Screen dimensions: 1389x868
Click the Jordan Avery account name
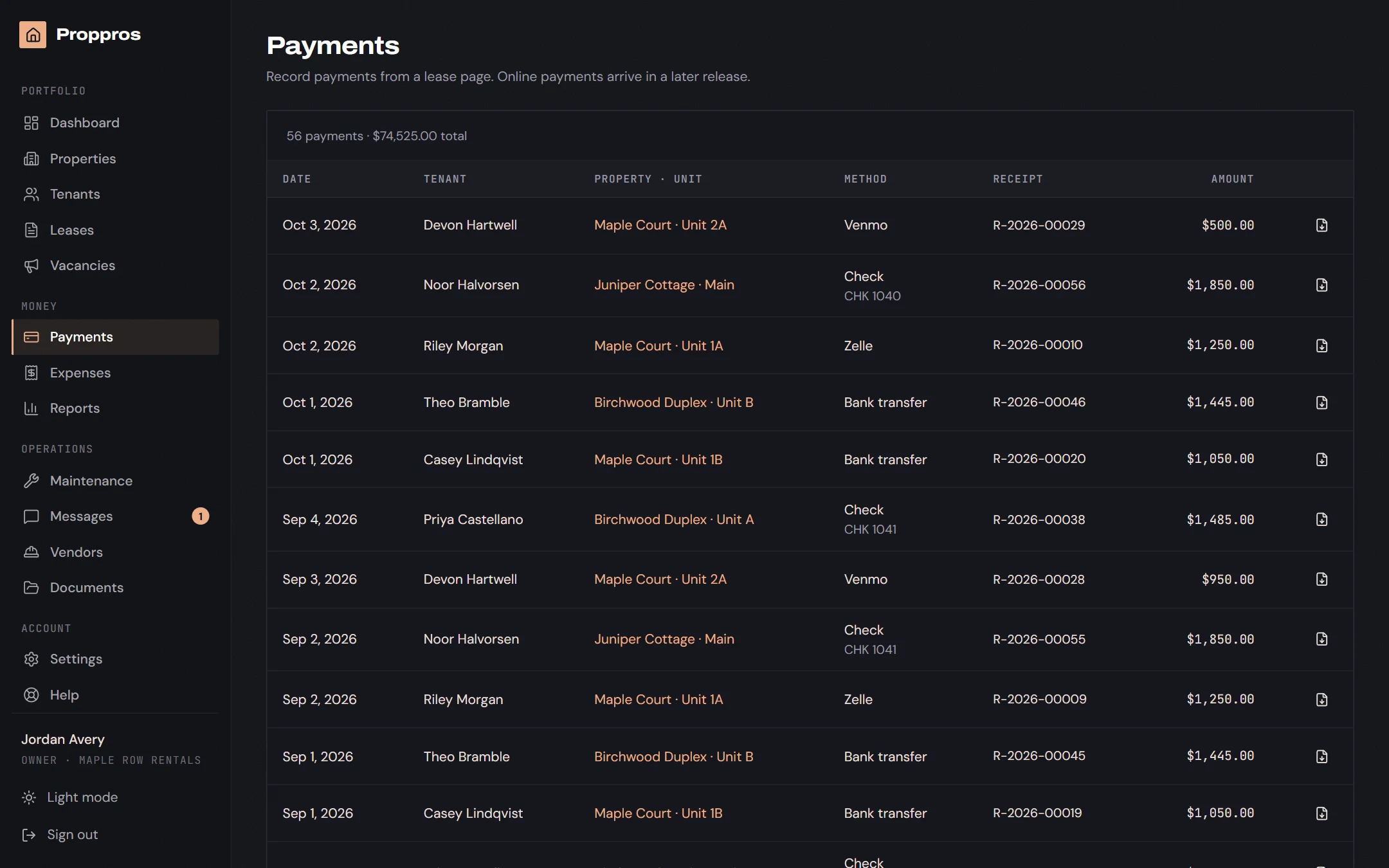click(x=63, y=739)
